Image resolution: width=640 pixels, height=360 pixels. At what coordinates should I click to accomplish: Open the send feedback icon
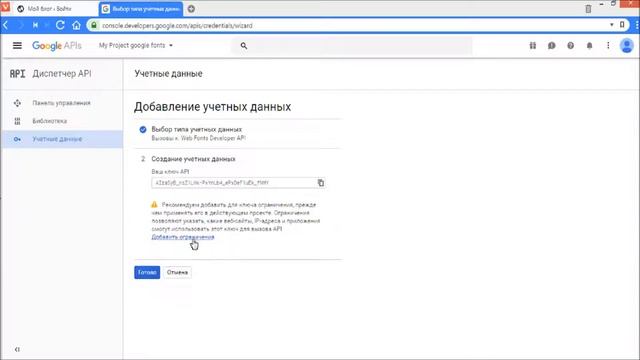pyautogui.click(x=551, y=46)
